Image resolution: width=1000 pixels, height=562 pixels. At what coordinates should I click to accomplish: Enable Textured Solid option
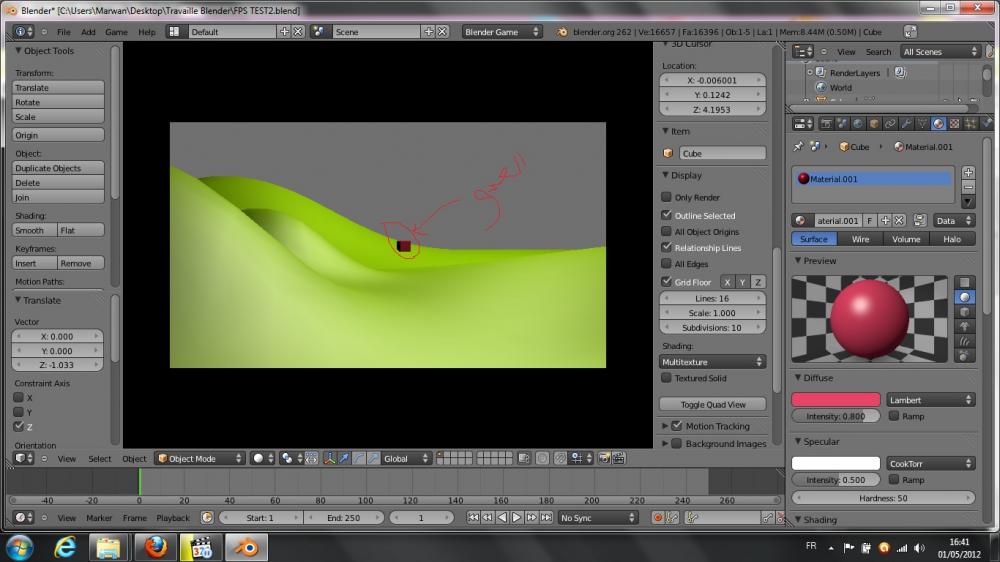click(667, 378)
